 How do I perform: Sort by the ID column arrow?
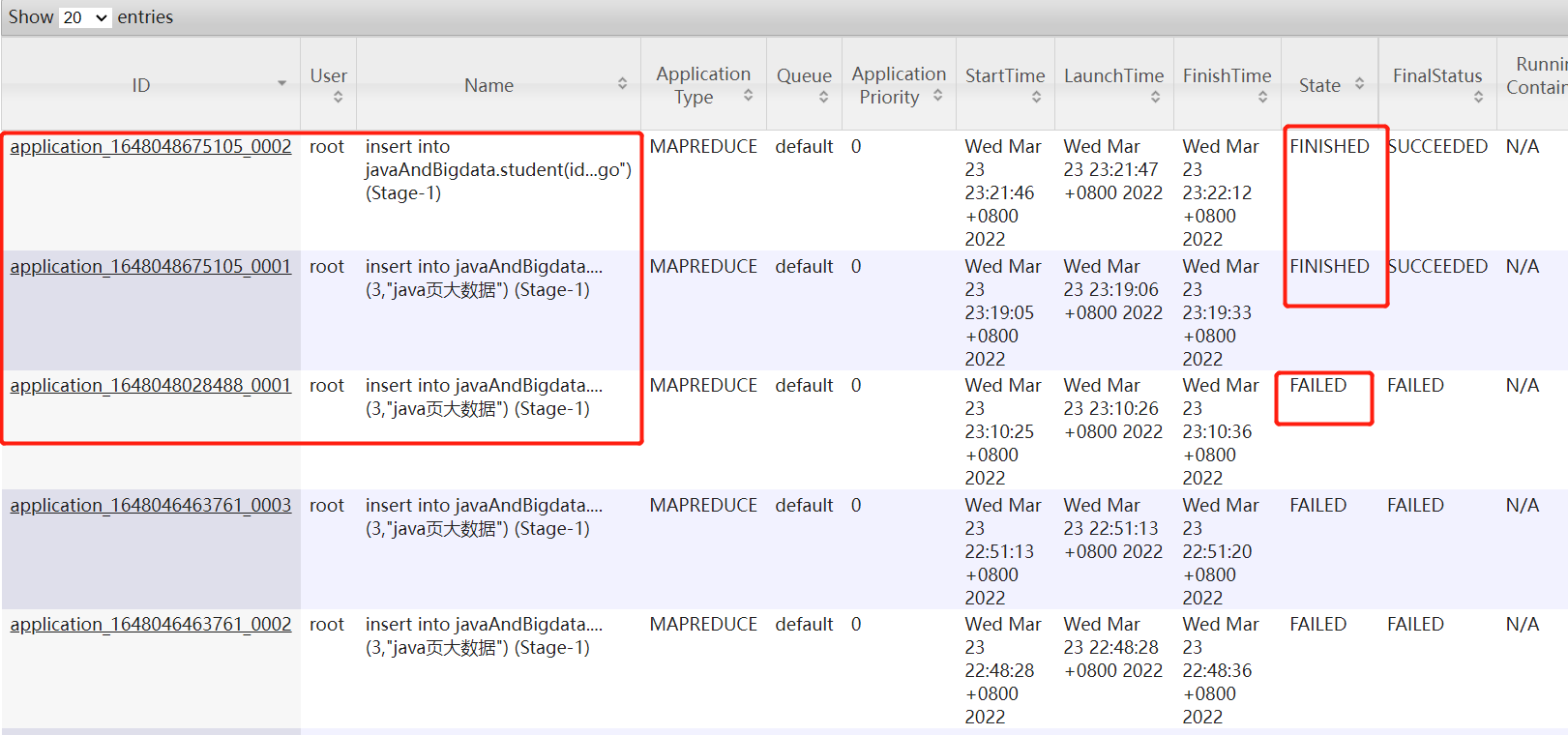point(281,84)
